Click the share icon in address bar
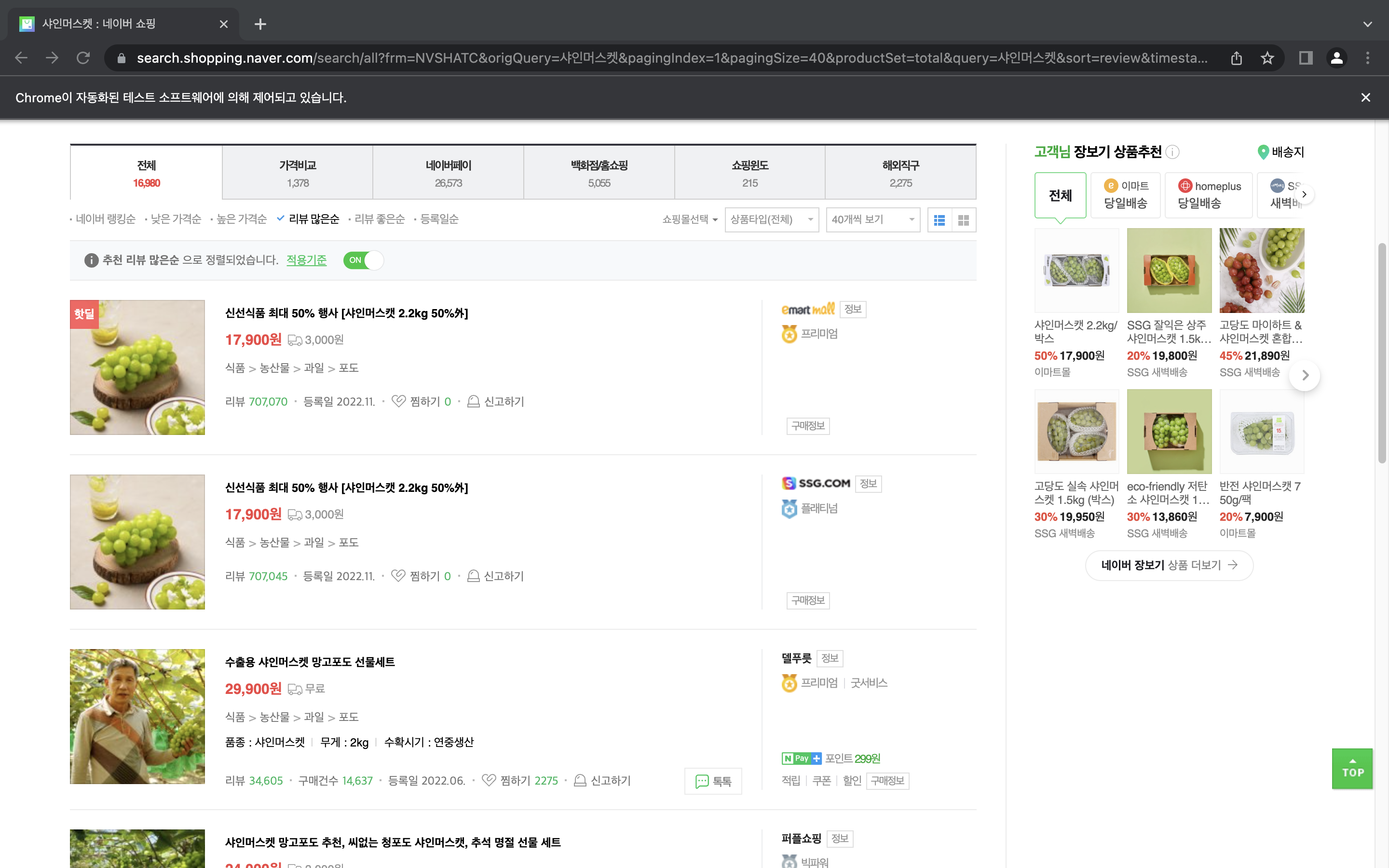This screenshot has height=868, width=1389. [x=1236, y=58]
